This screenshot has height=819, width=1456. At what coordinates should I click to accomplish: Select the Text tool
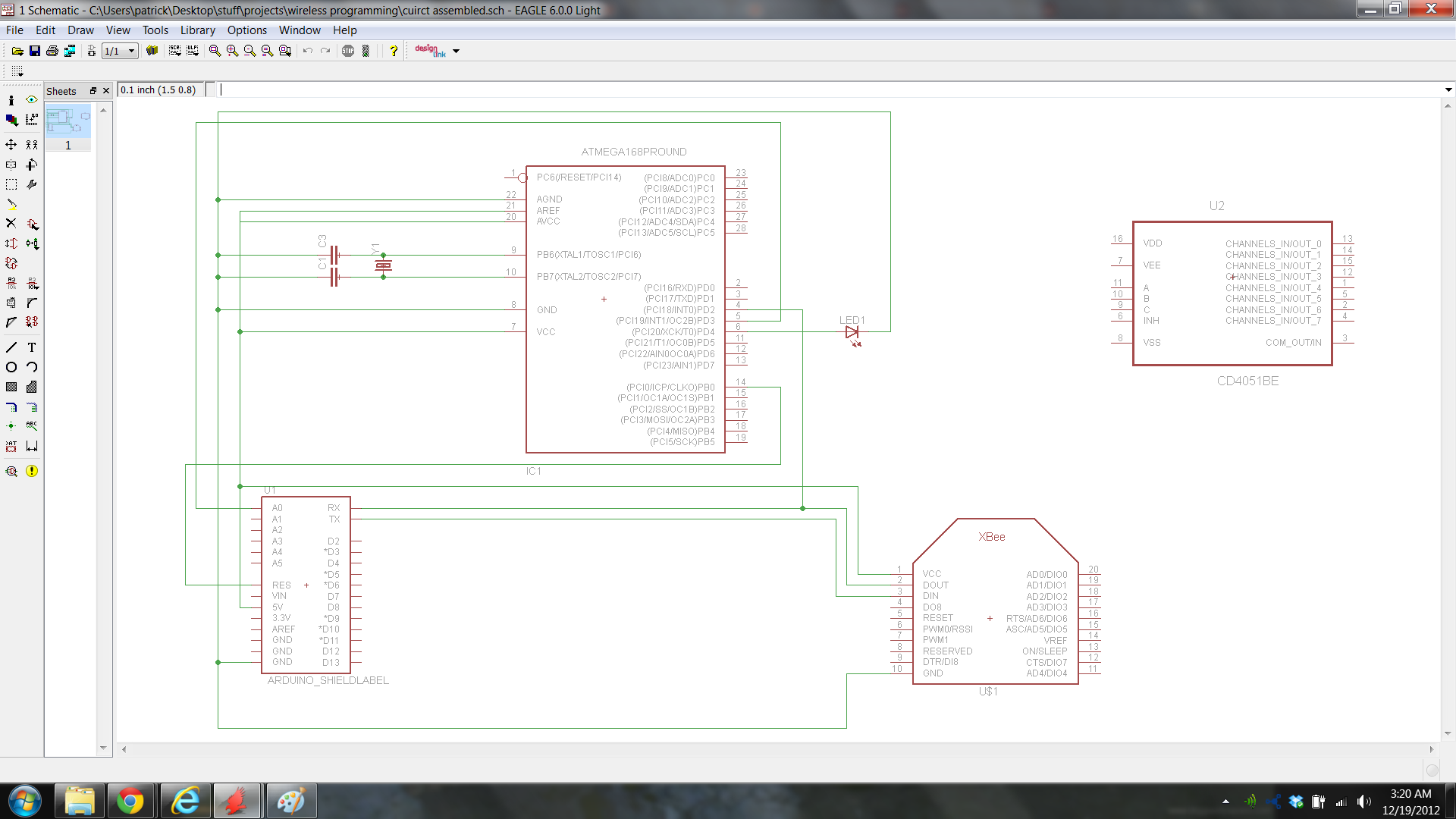tap(32, 347)
